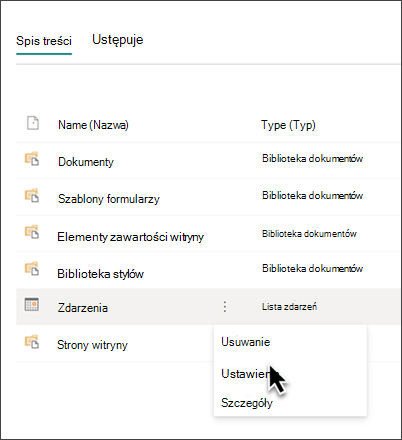Click the Dokumenty library icon

(x=32, y=159)
